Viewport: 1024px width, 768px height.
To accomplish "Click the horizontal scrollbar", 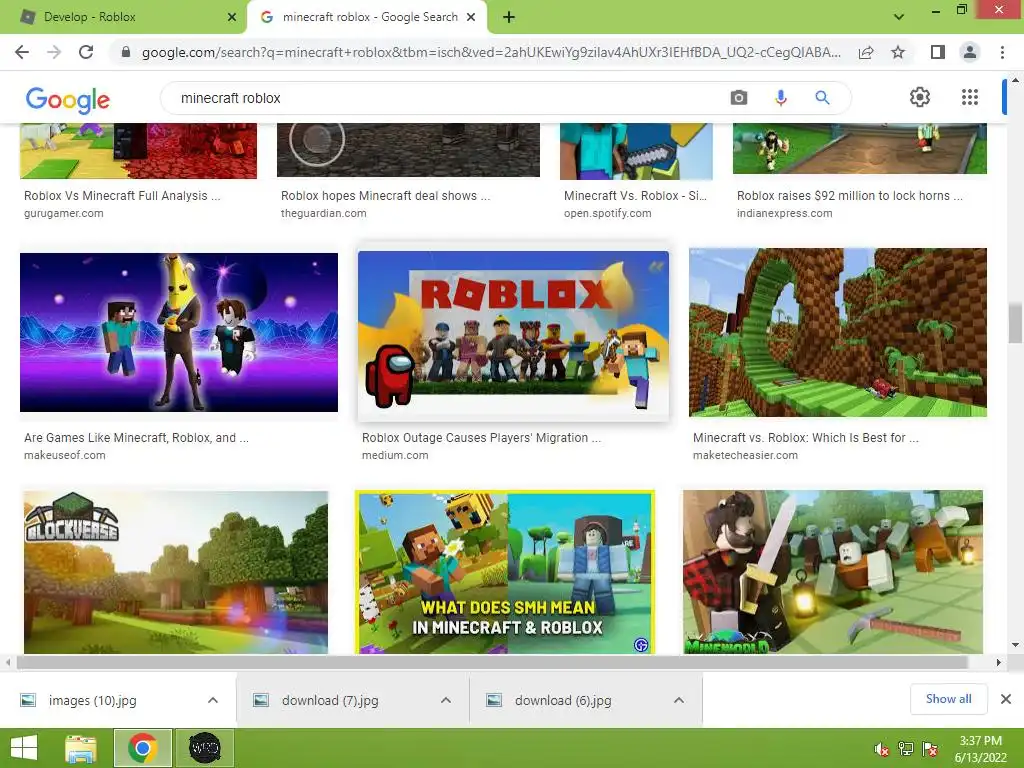I will (492, 662).
